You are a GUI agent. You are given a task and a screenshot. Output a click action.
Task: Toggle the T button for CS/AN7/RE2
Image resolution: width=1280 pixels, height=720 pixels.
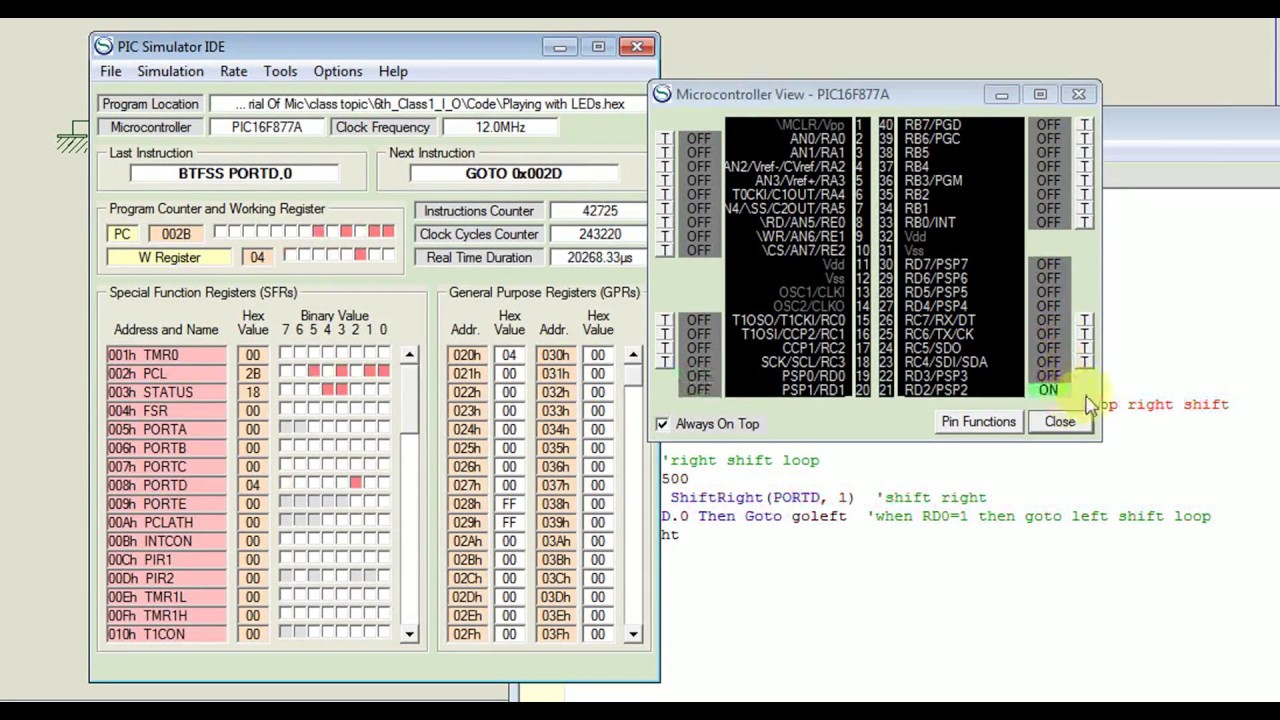pyautogui.click(x=665, y=251)
